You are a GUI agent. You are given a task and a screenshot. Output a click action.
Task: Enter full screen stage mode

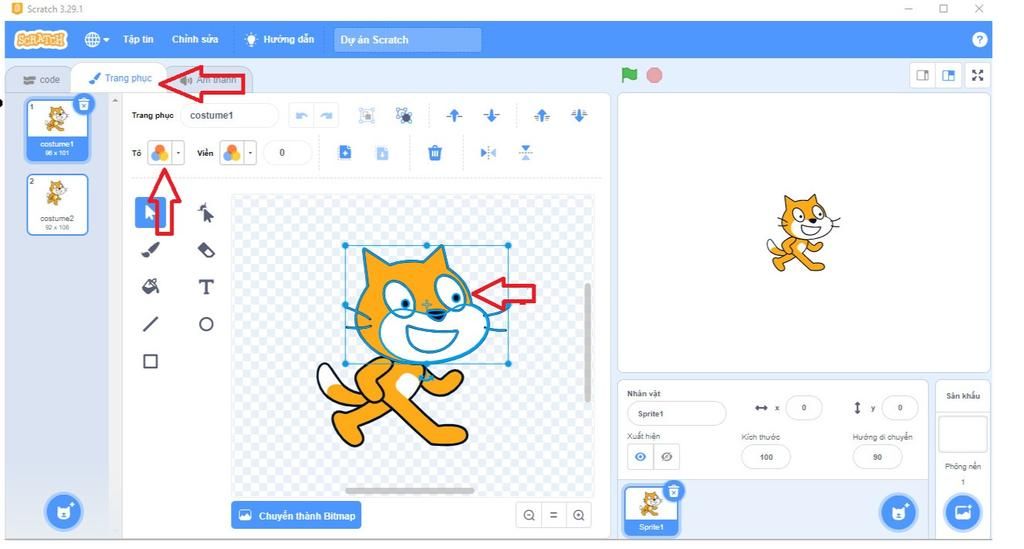(x=978, y=76)
